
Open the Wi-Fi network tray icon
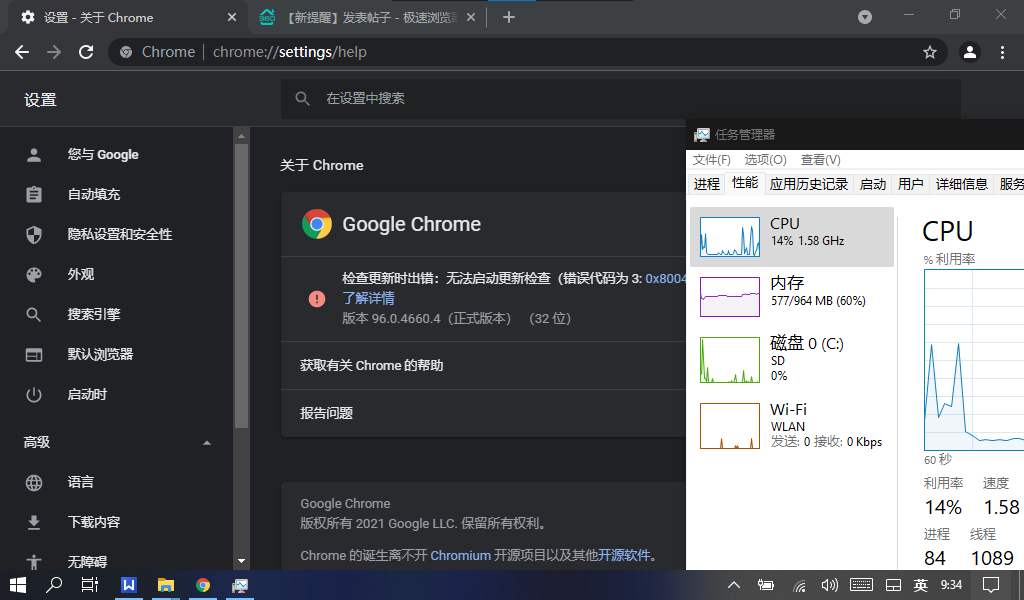(799, 586)
